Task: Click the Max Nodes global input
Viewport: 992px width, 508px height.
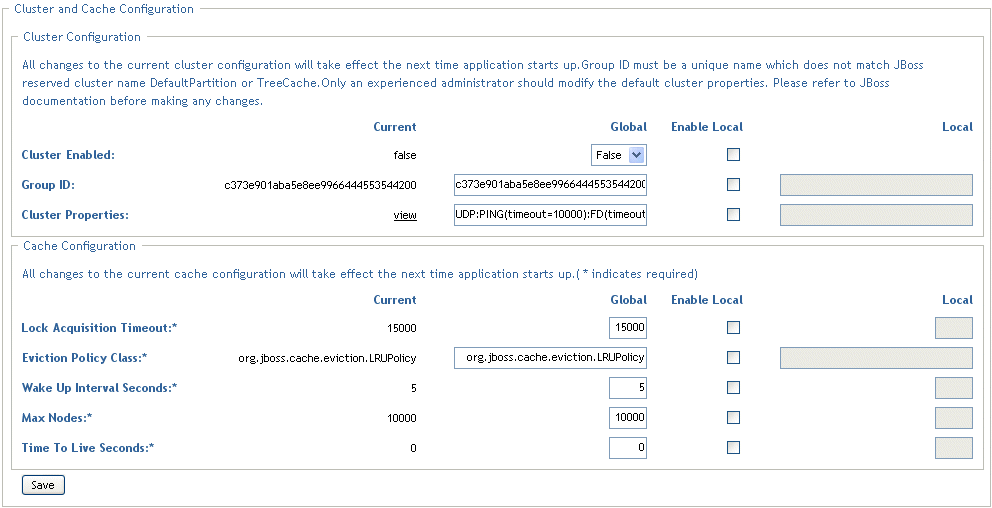Action: tap(628, 418)
